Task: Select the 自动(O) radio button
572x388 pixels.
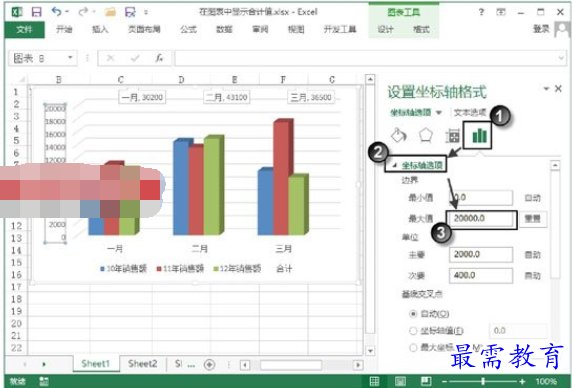Action: (x=413, y=314)
